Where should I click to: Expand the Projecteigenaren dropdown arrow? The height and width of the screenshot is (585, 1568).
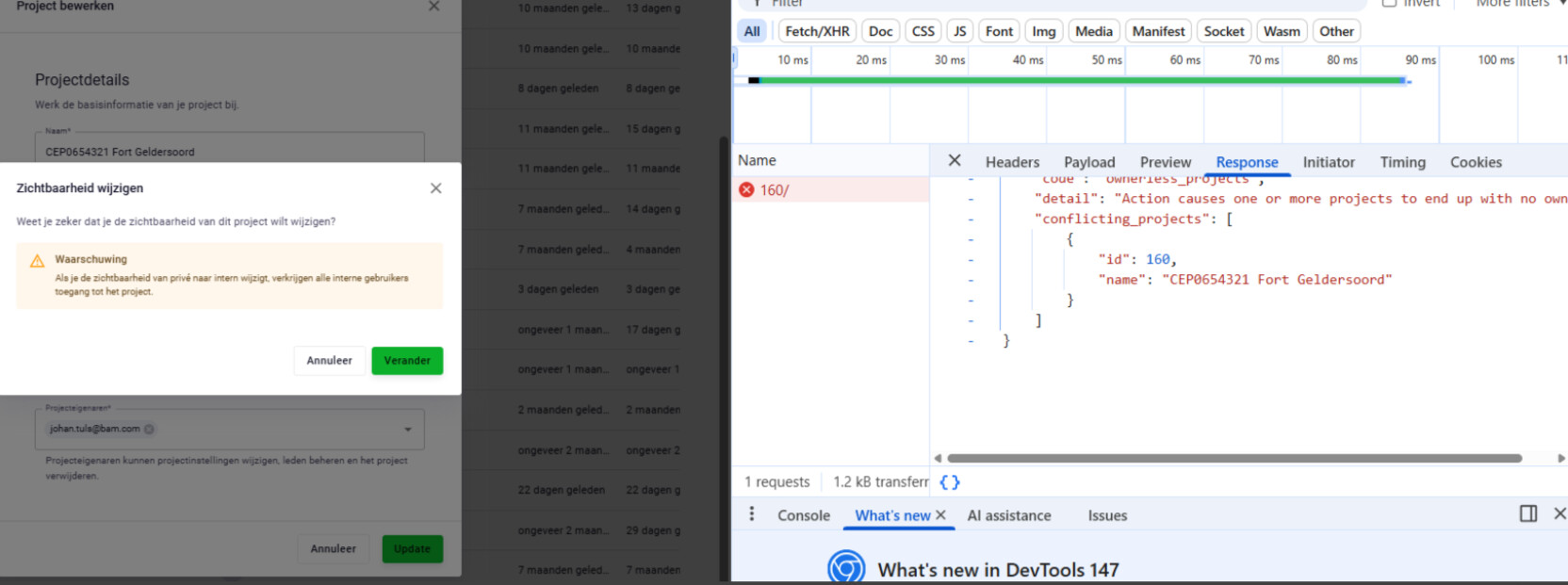tap(408, 430)
